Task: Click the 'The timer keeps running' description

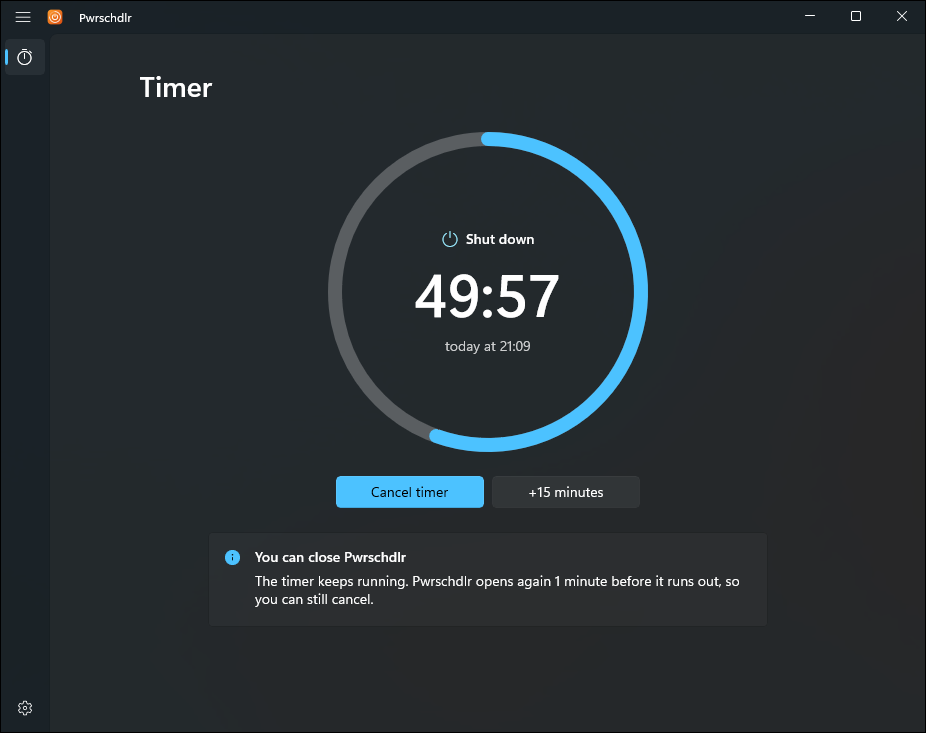Action: tap(497, 590)
